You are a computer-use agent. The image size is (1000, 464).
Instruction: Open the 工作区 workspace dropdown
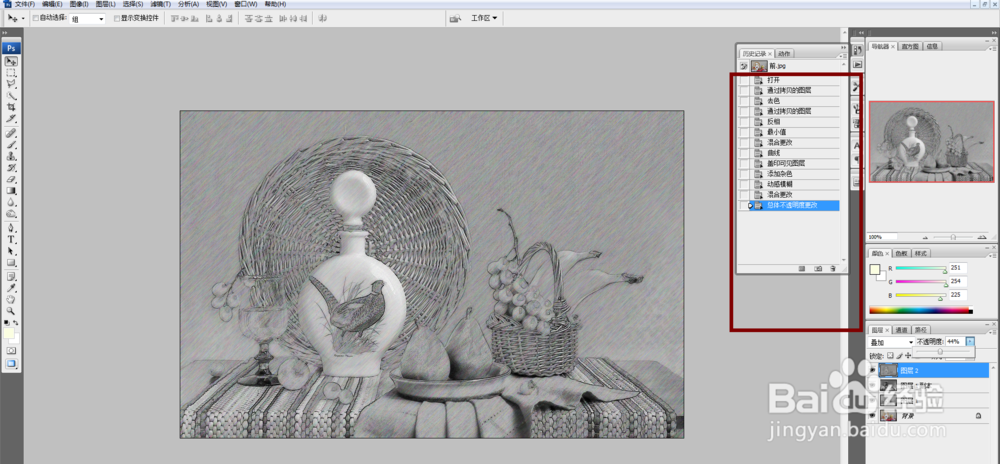pos(484,18)
